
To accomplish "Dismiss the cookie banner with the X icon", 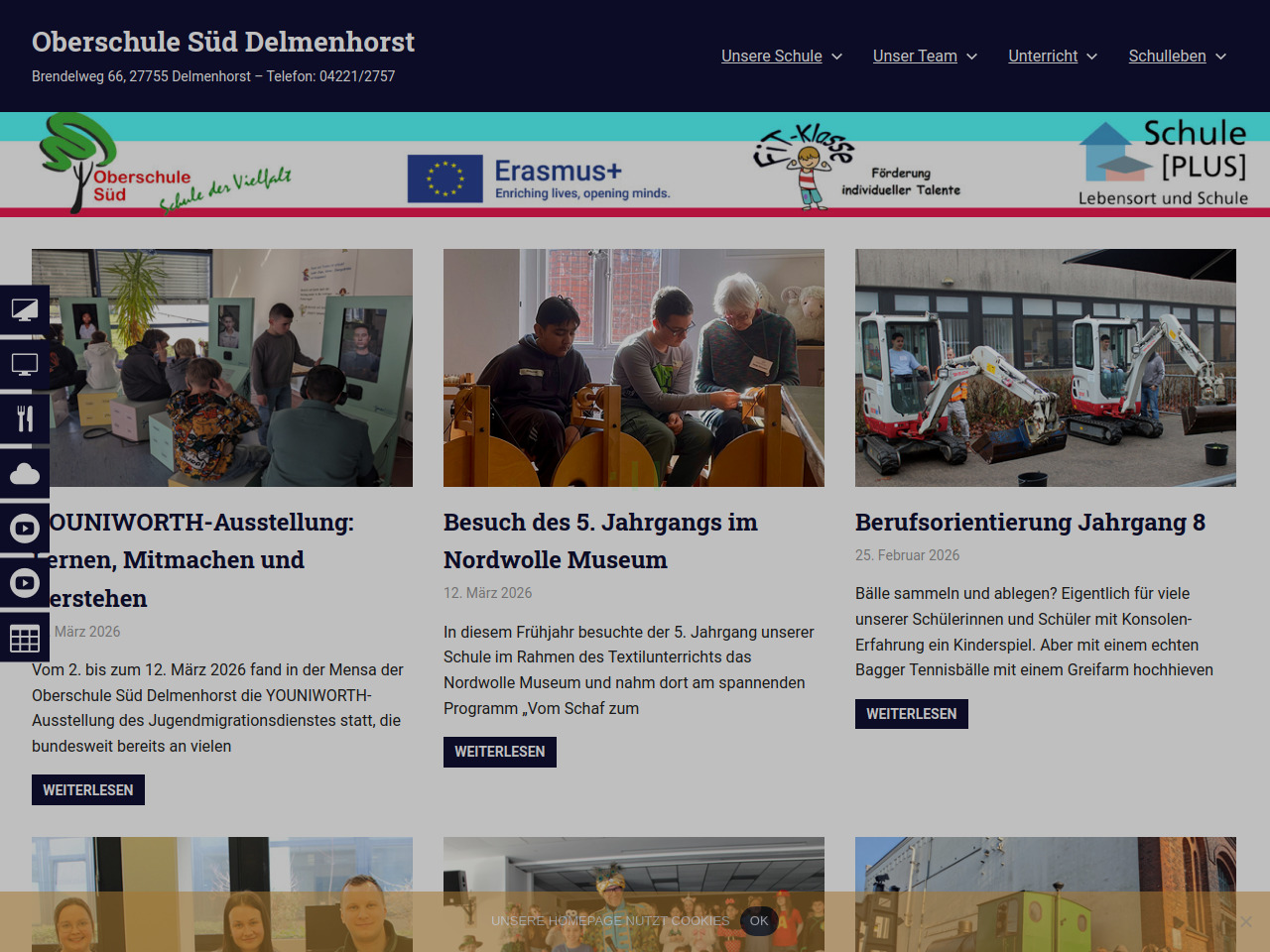I will tap(1245, 921).
